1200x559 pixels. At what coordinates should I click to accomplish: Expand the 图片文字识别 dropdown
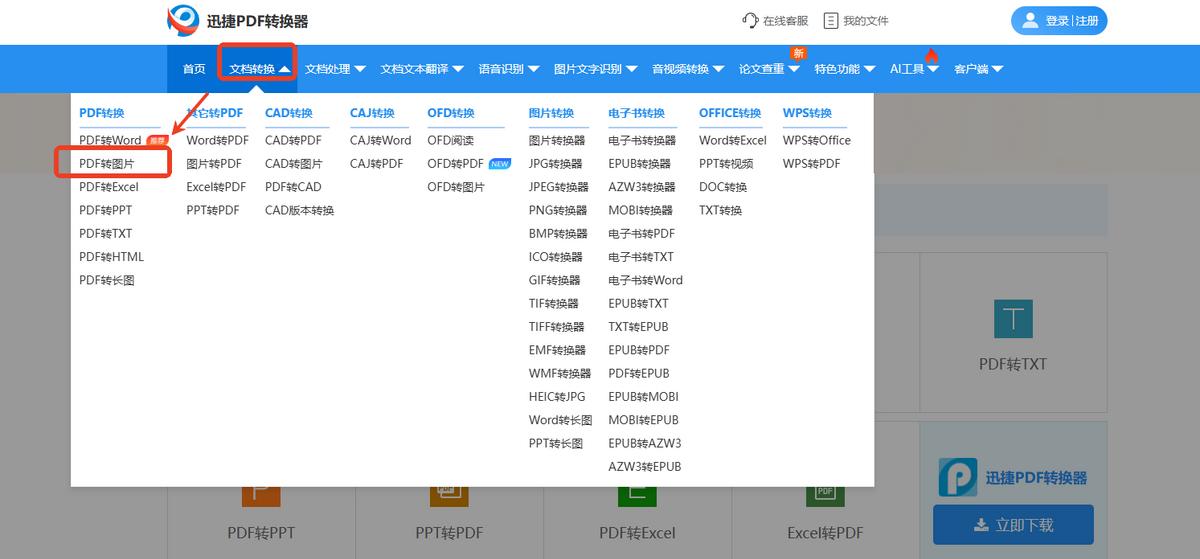tap(595, 69)
